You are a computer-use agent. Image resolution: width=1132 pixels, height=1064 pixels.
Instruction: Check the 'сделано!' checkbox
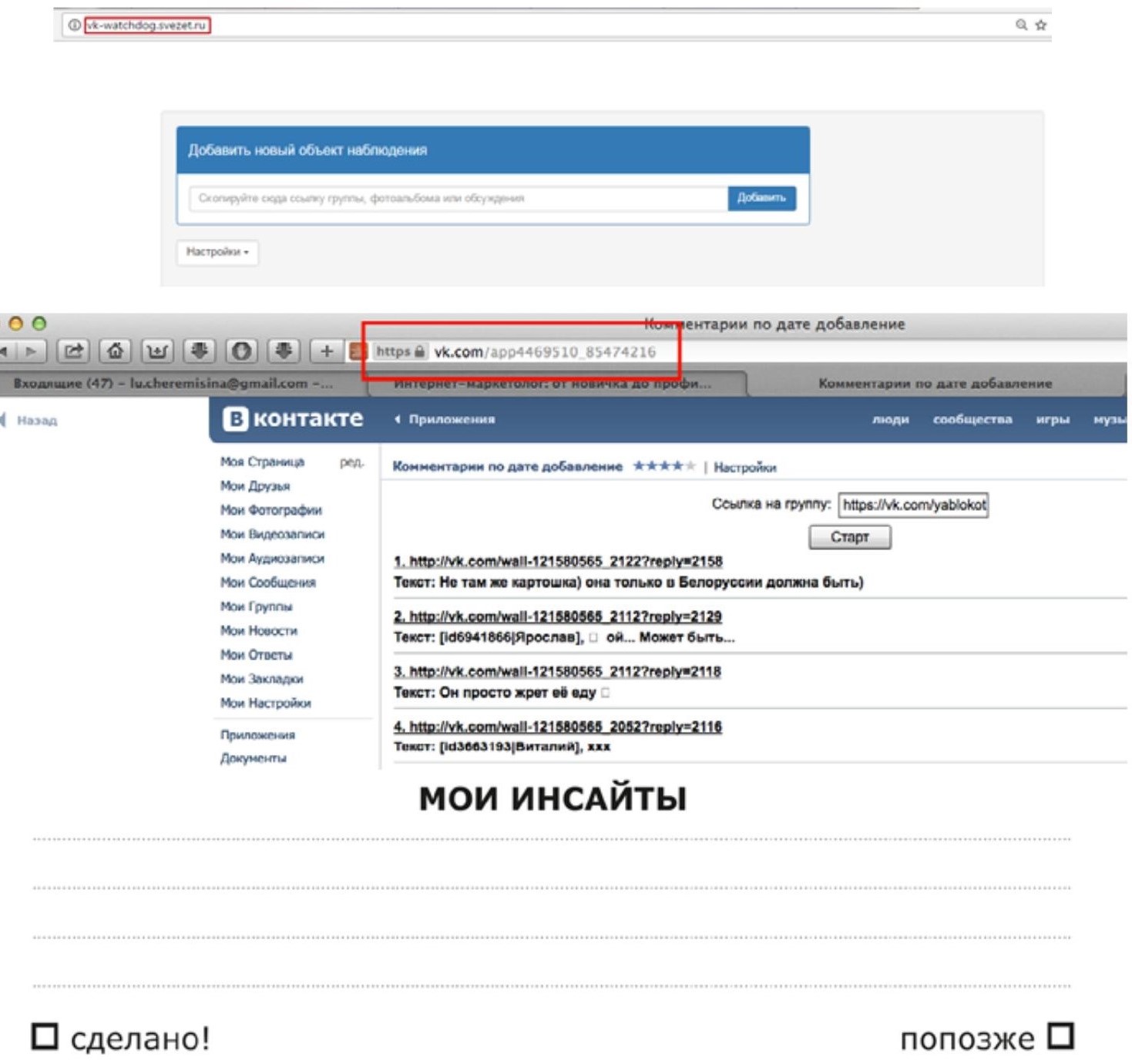tap(45, 1036)
